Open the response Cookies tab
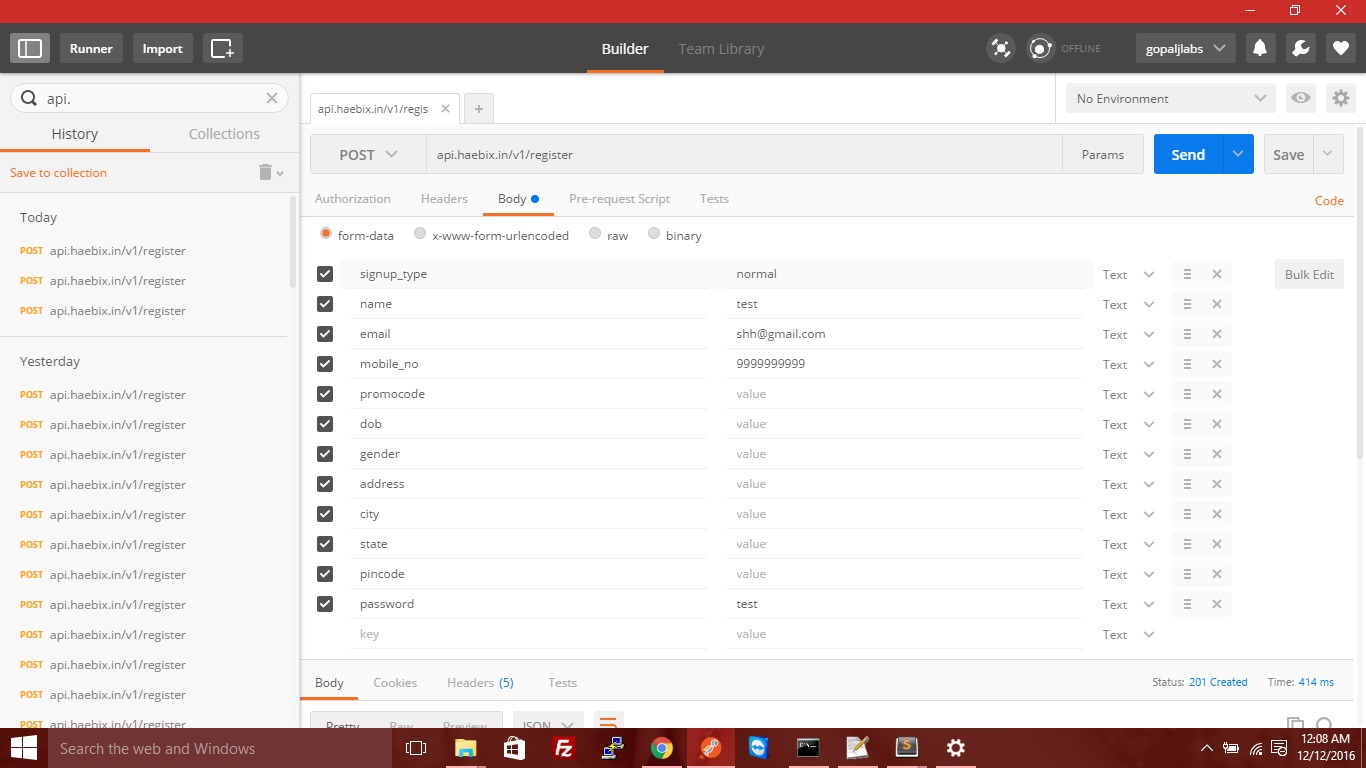The image size is (1366, 768). pyautogui.click(x=395, y=683)
